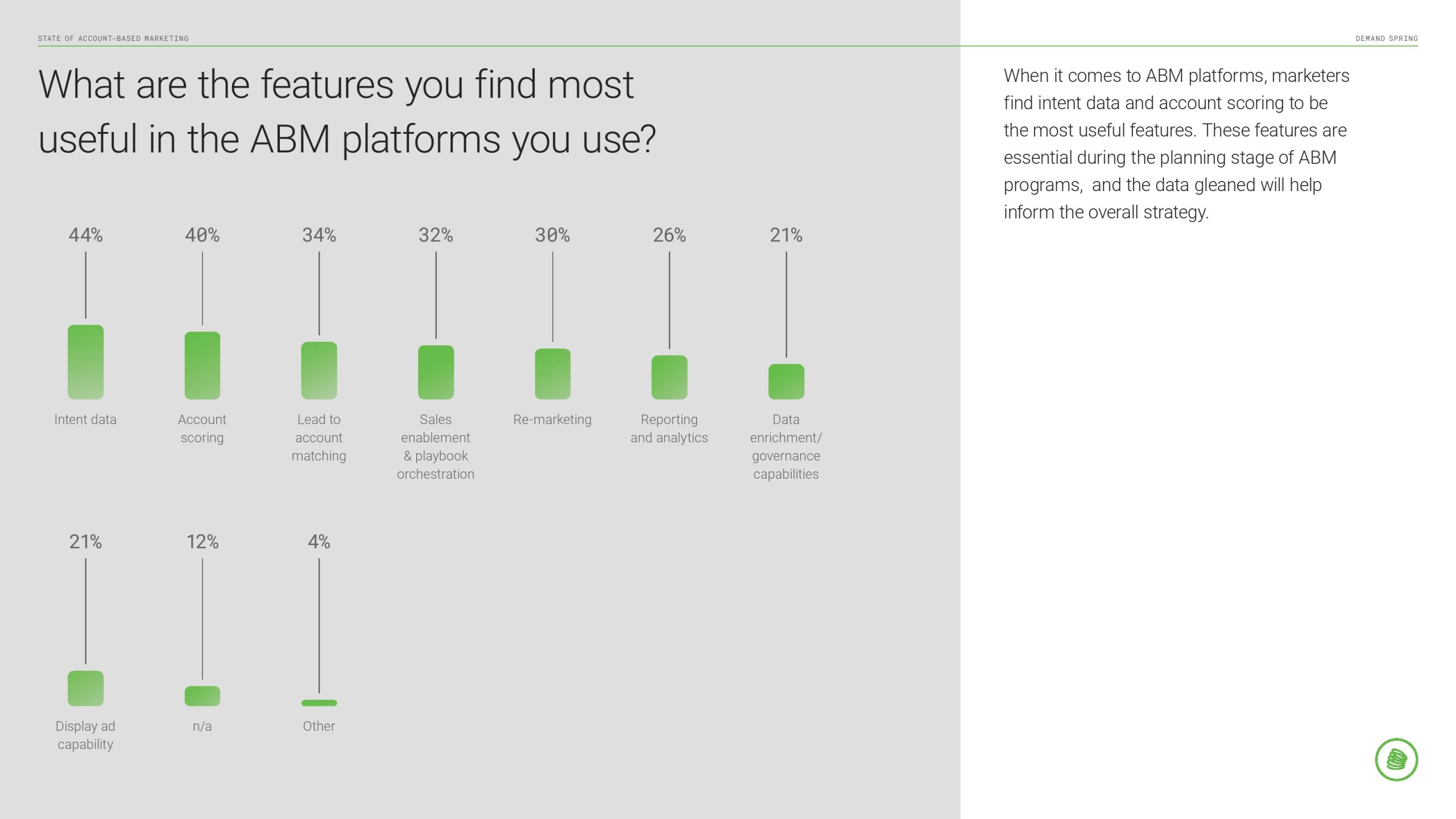Image resolution: width=1456 pixels, height=819 pixels.
Task: Click the Demand Spring logo icon
Action: tap(1396, 759)
